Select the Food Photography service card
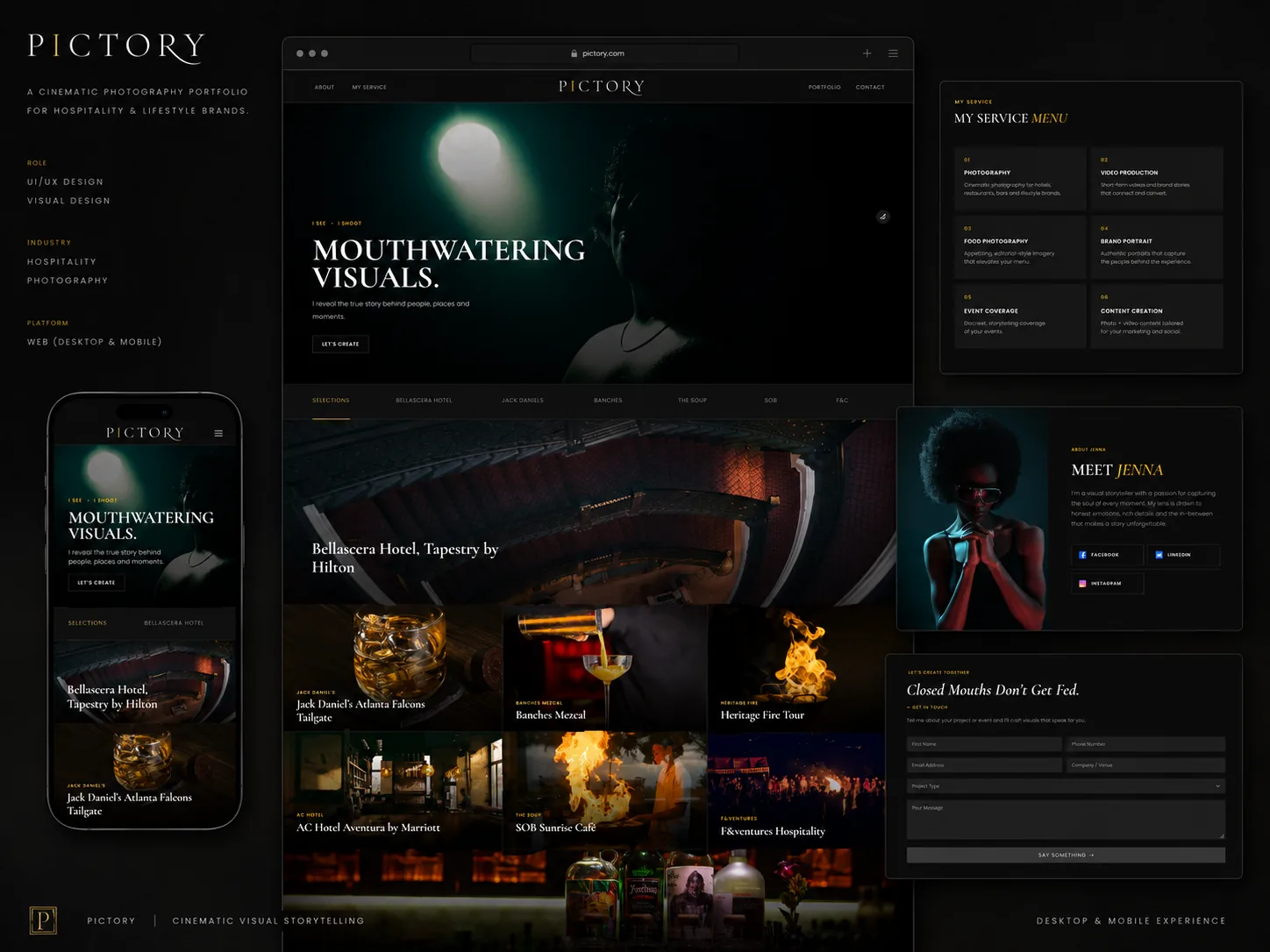 tap(1019, 247)
